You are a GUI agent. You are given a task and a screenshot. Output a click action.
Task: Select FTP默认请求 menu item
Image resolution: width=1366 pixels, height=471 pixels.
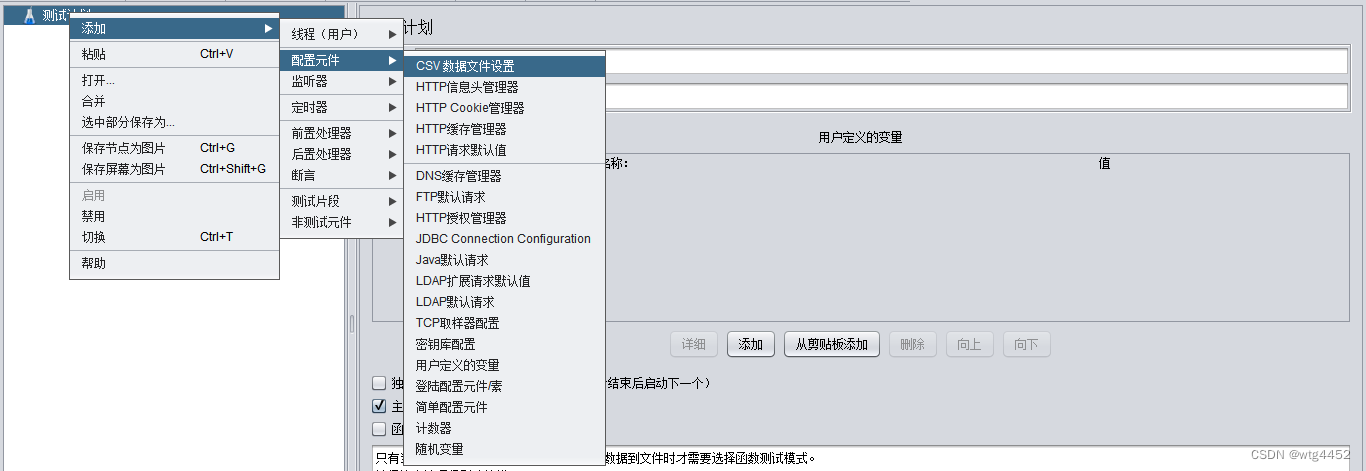coord(505,197)
